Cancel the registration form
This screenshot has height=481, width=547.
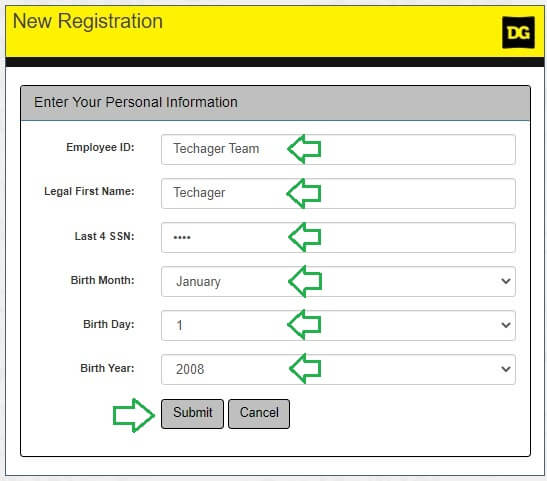pos(259,414)
